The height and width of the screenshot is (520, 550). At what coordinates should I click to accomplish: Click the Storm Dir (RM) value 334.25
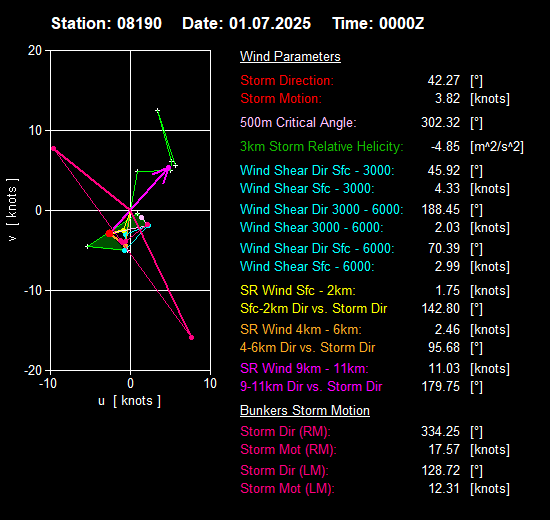coord(441,431)
